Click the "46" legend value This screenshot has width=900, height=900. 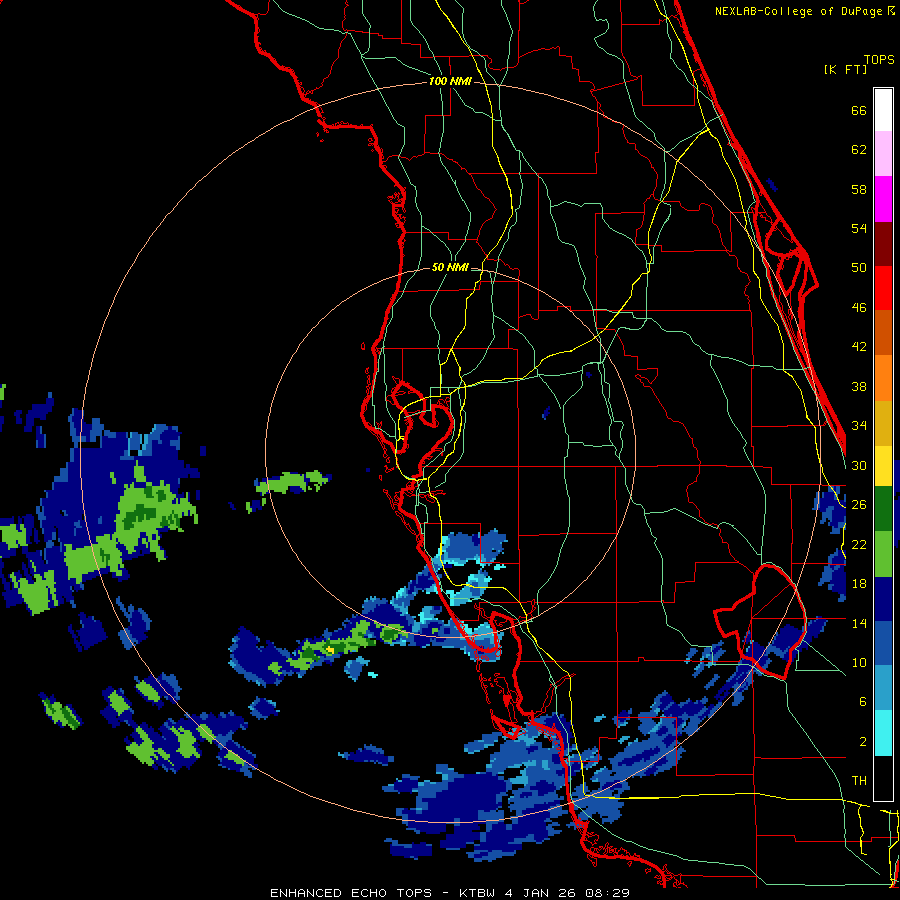point(859,308)
